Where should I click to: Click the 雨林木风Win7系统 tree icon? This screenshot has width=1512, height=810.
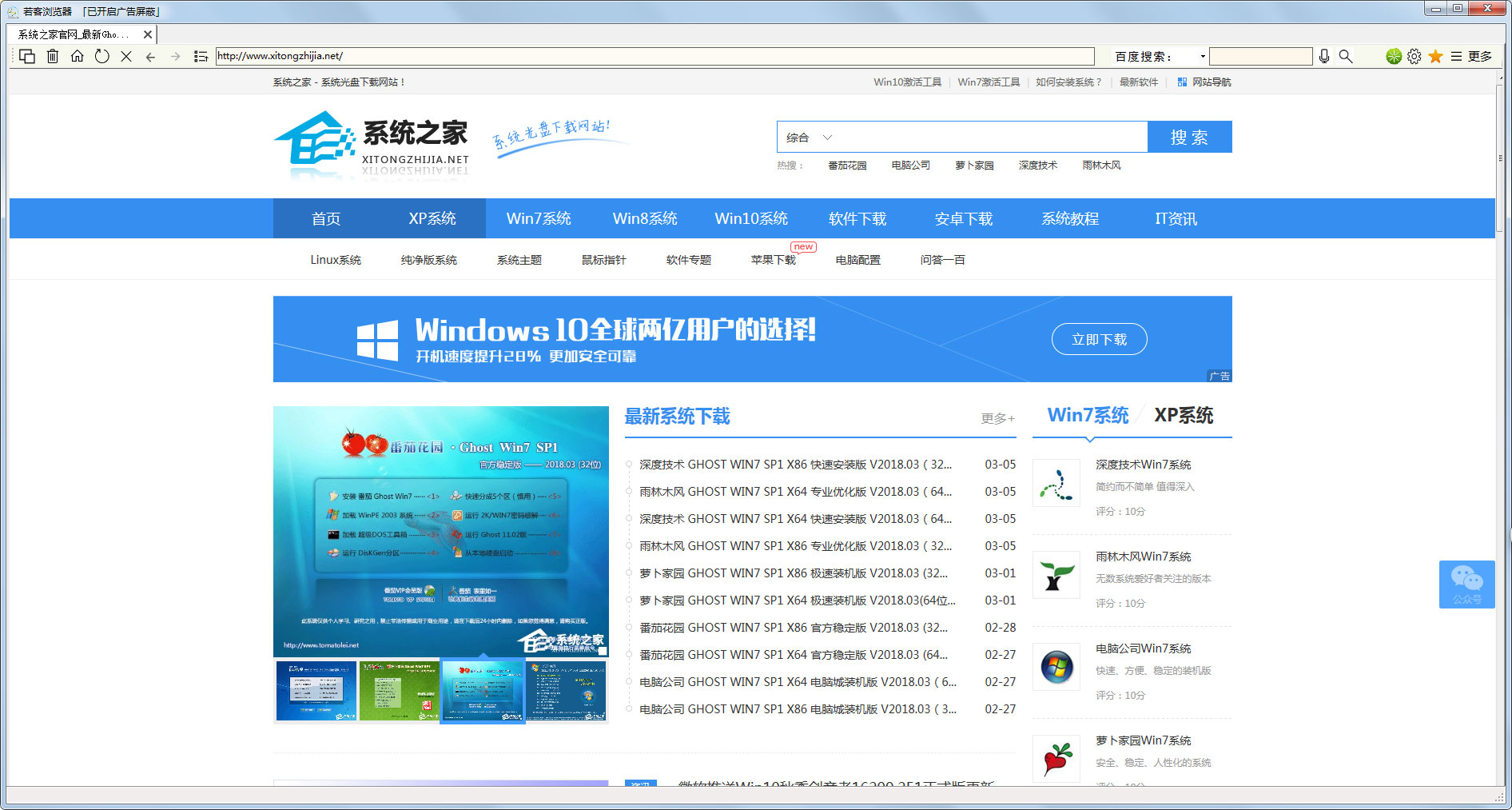(1056, 575)
